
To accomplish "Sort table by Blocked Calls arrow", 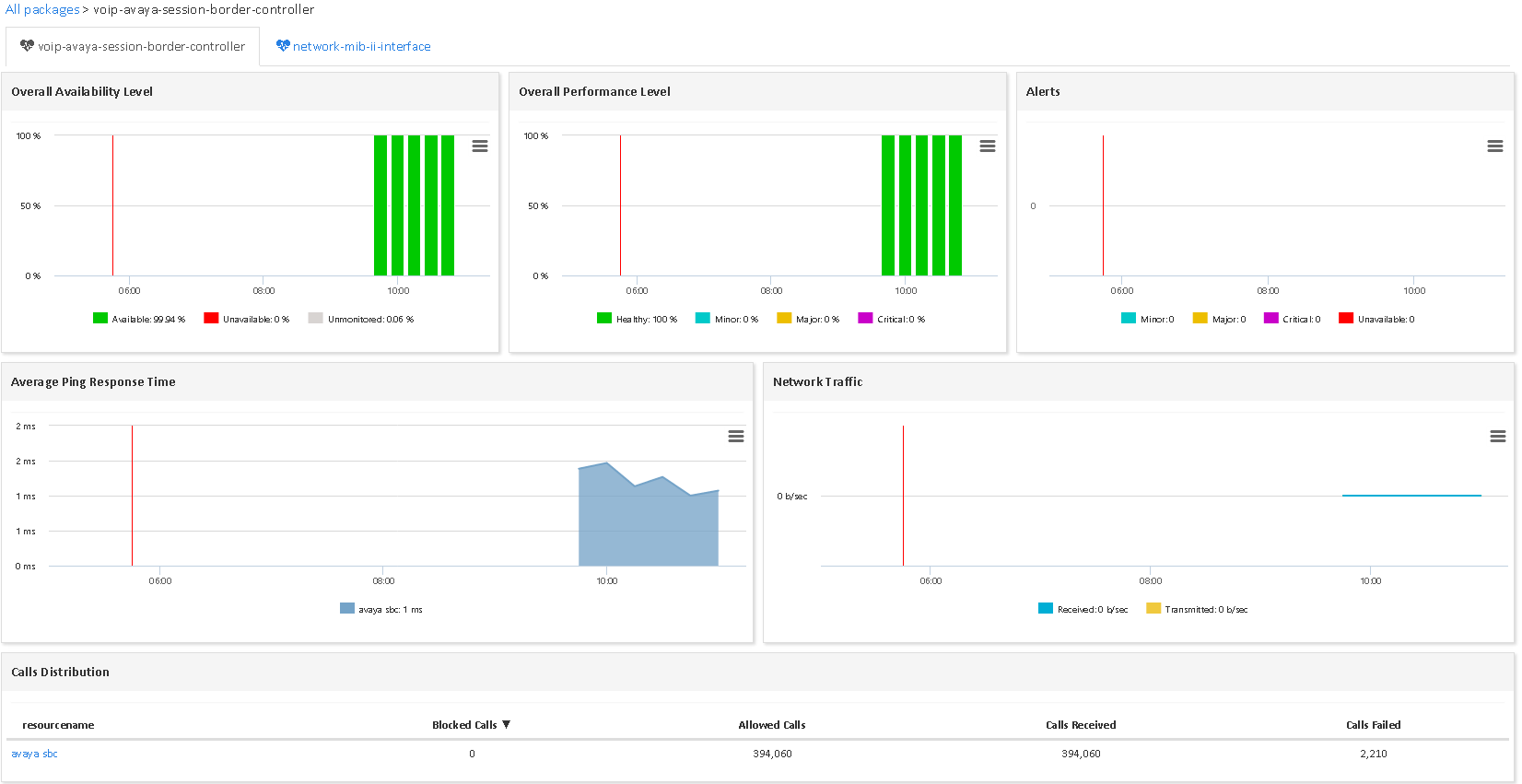I will [x=506, y=725].
